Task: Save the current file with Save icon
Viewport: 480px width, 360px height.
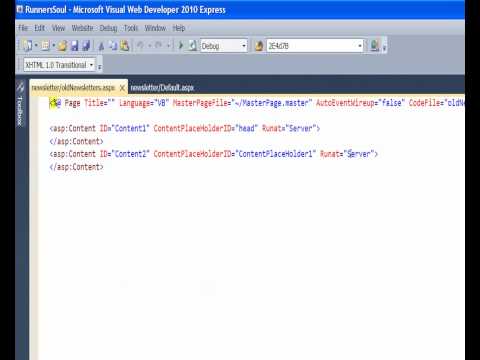Action: coord(74,46)
